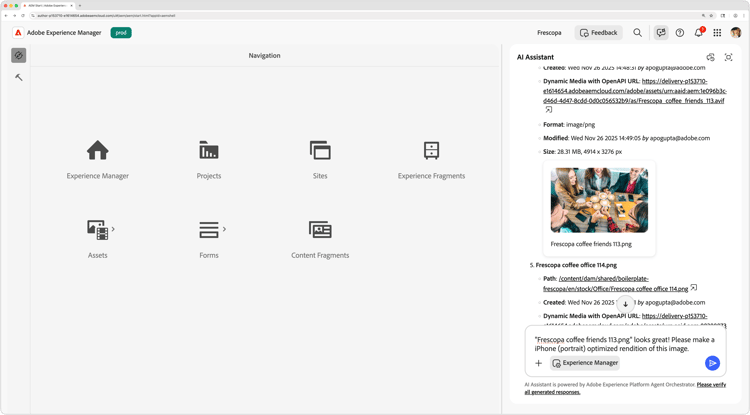Open the Content Fragments tile

tap(320, 239)
